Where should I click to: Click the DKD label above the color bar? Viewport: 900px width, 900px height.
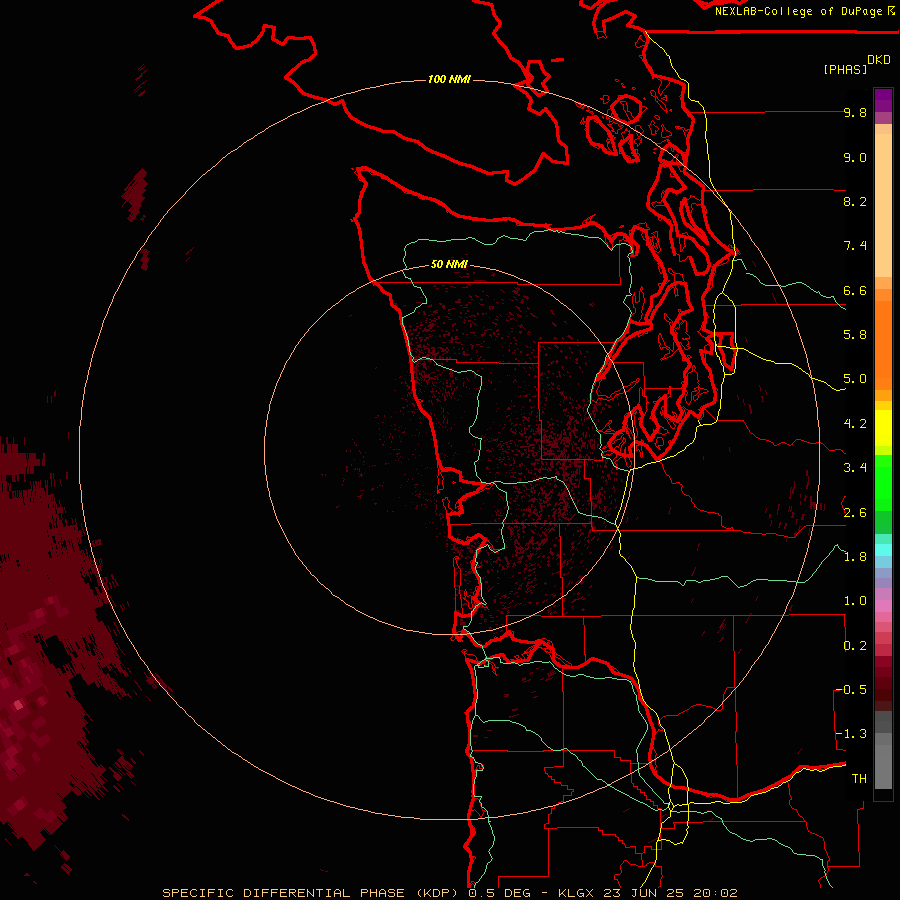click(x=879, y=60)
